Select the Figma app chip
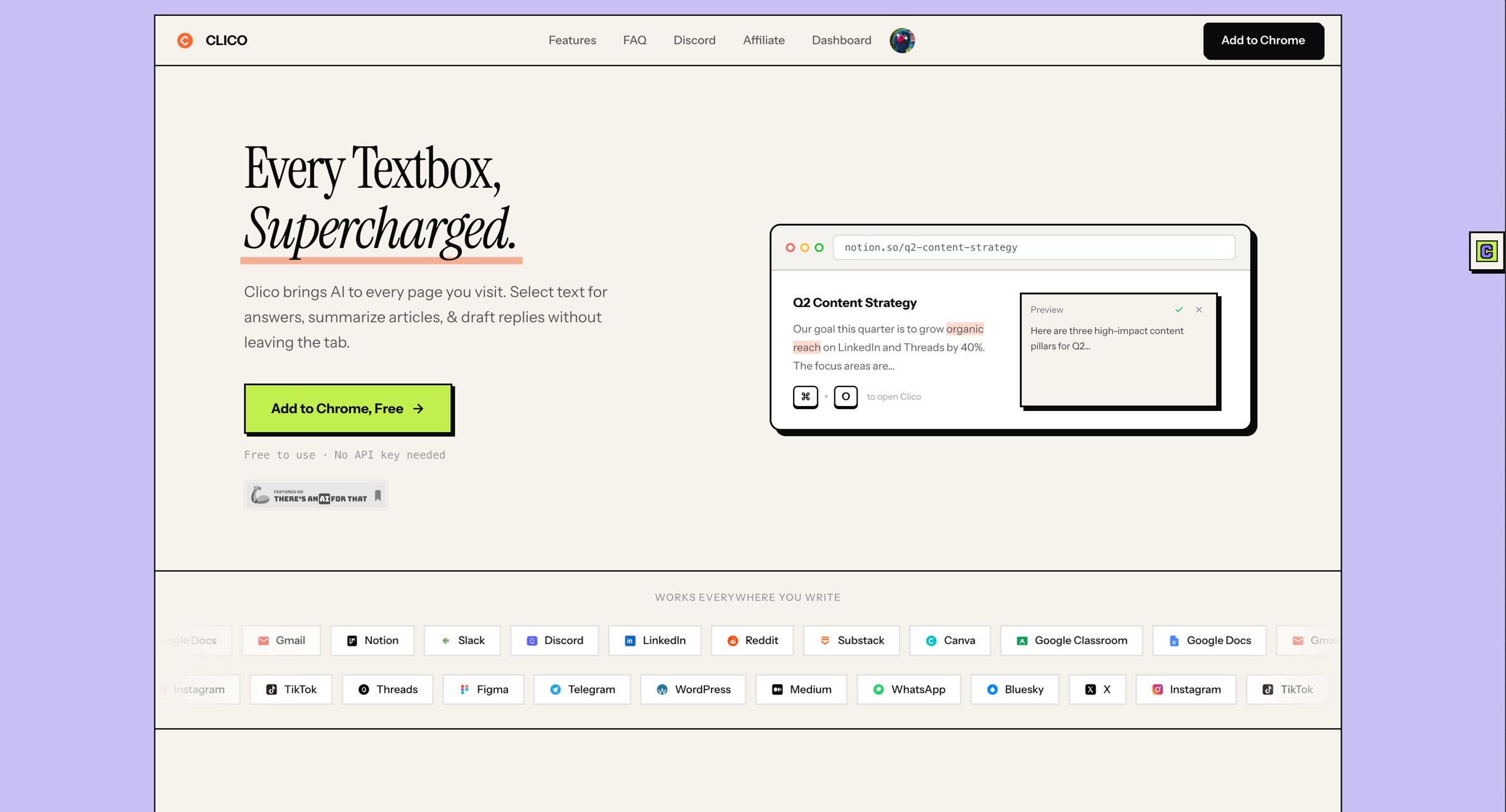1506x812 pixels. (483, 690)
